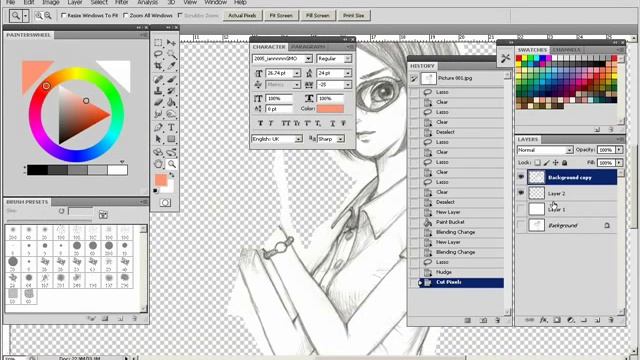Image resolution: width=640 pixels, height=360 pixels.
Task: Select the Lasso tool in the toolbox
Action: coord(158,54)
